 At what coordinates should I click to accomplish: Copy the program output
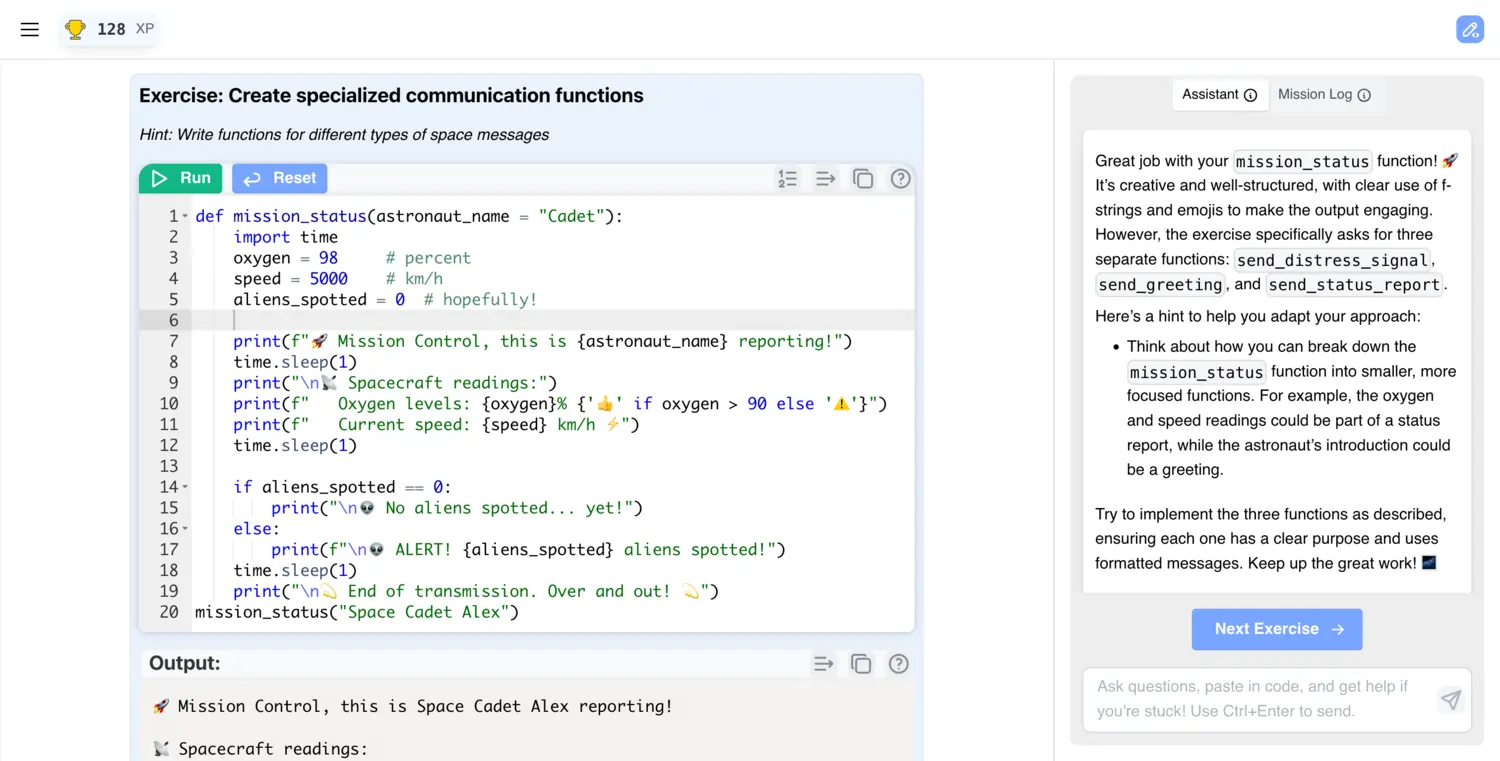(x=861, y=663)
